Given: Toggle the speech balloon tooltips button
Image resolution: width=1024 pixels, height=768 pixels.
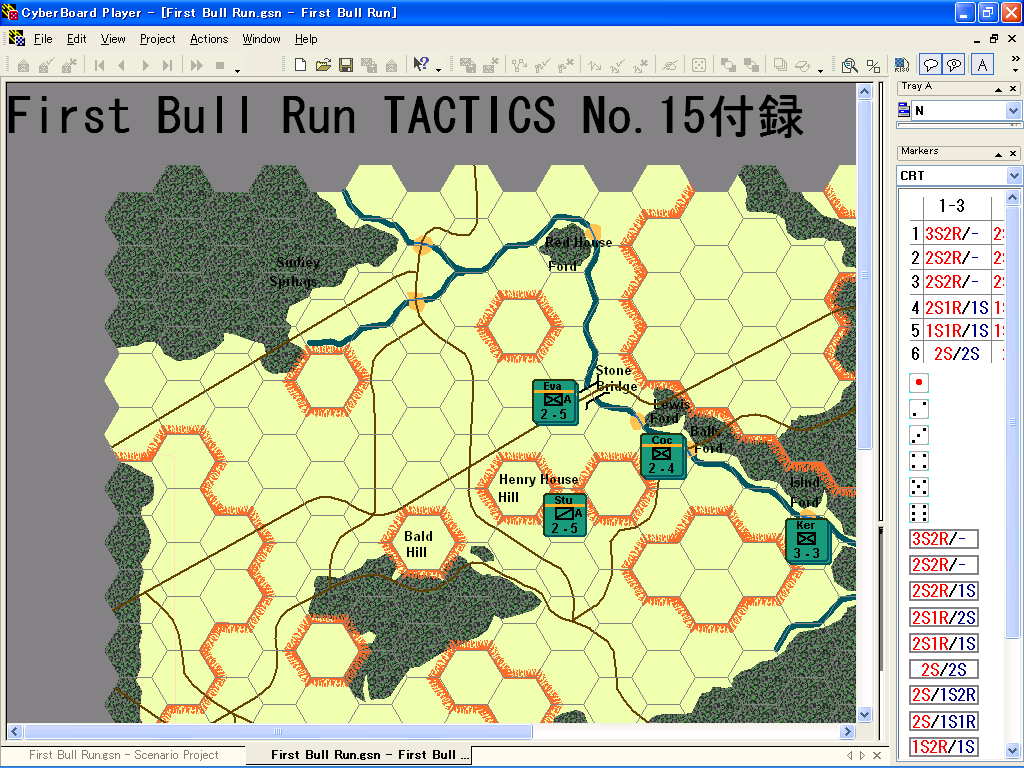Looking at the screenshot, I should (x=931, y=65).
